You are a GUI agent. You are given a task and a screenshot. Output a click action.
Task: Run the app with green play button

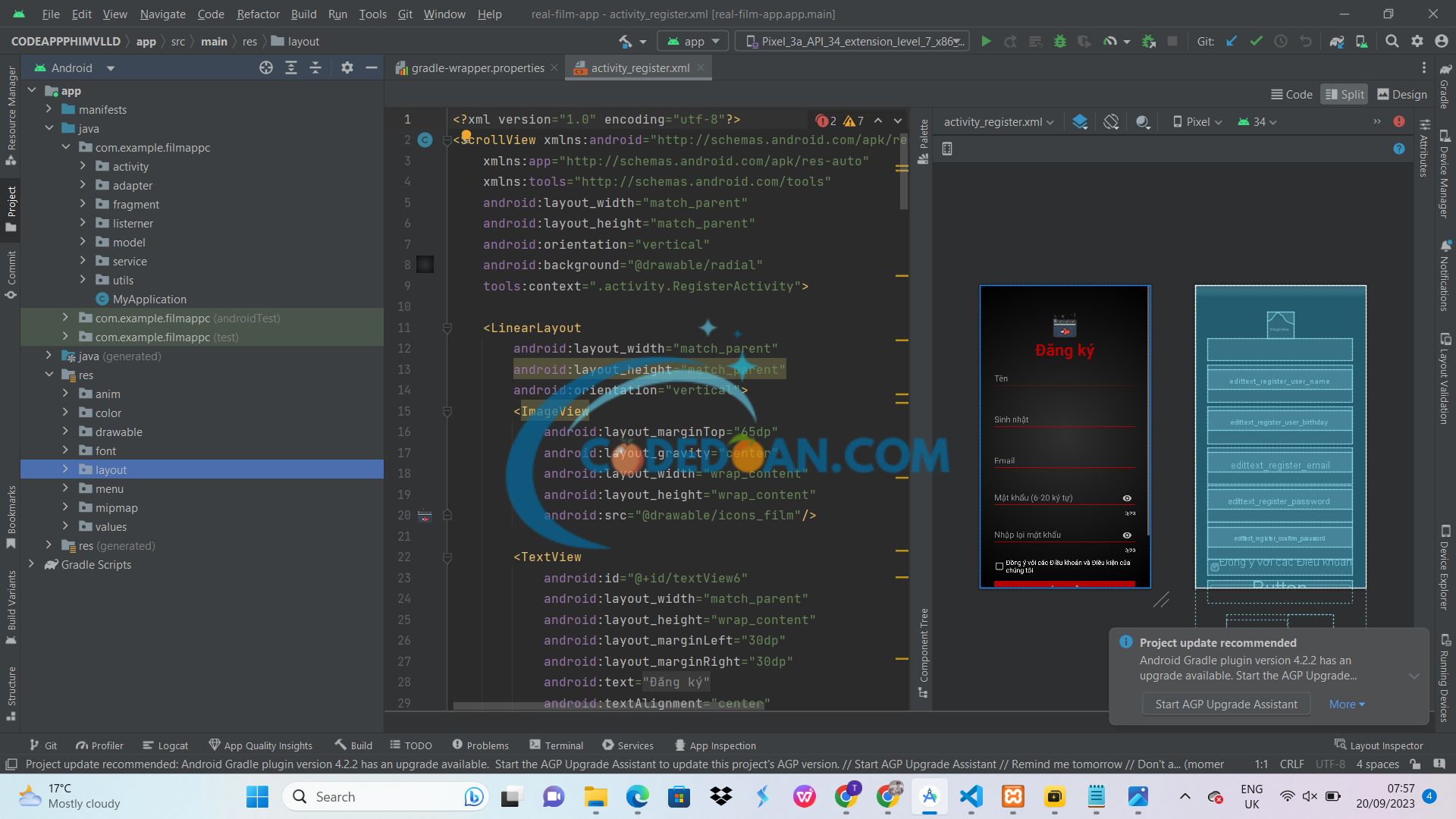(x=986, y=42)
